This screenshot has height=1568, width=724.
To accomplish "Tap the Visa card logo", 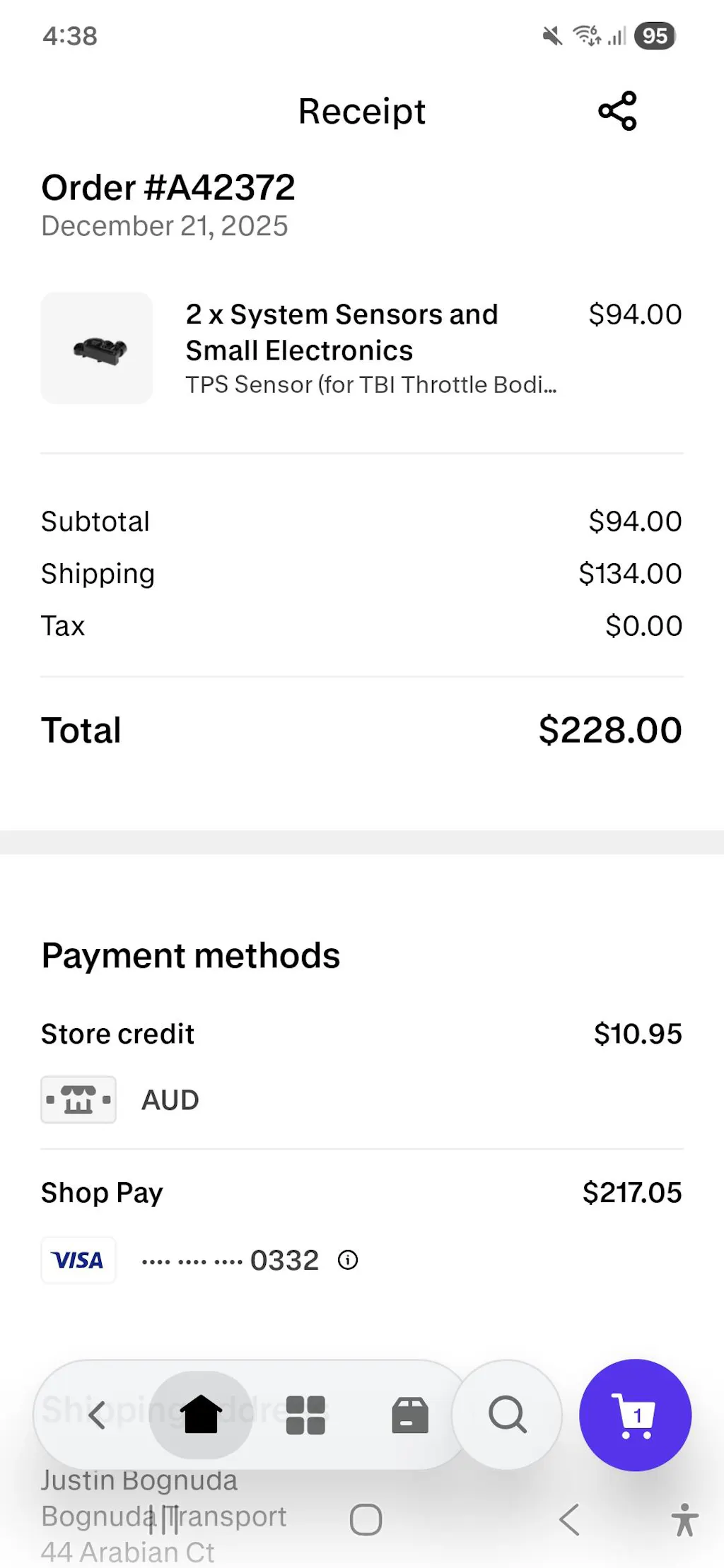I will pyautogui.click(x=78, y=1260).
